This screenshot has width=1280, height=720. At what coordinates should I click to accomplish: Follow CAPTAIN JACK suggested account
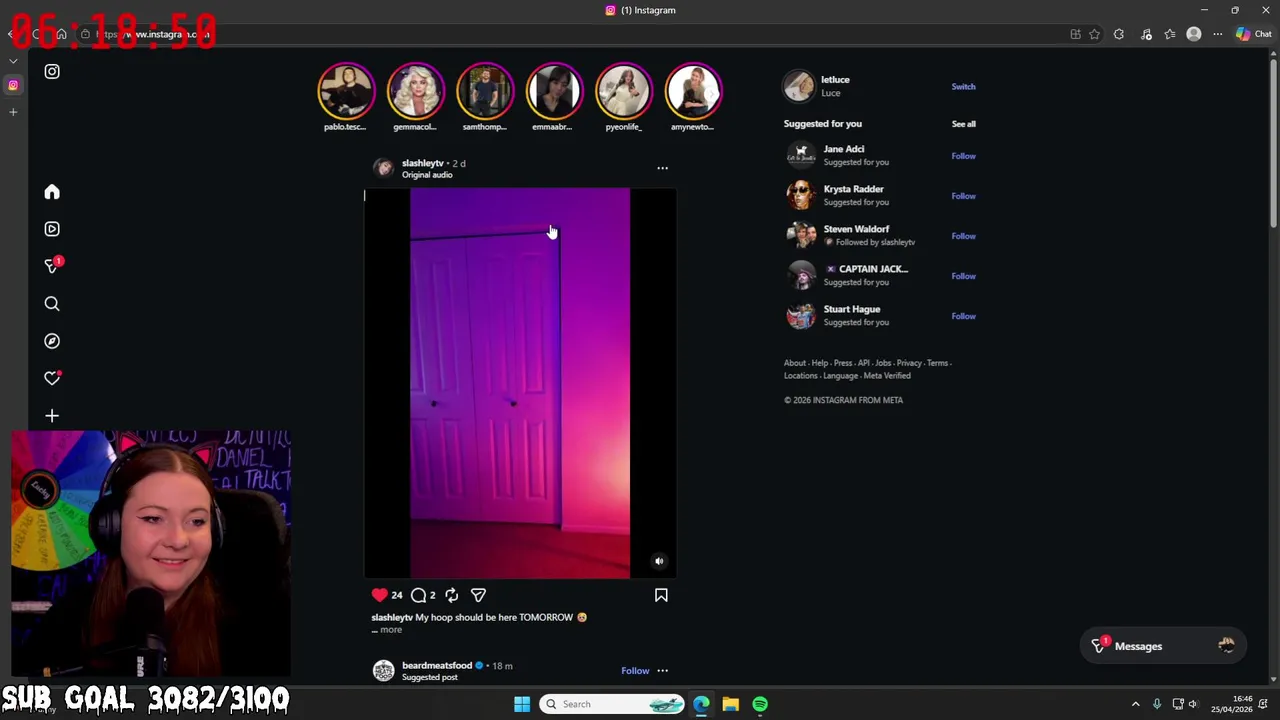coord(963,276)
